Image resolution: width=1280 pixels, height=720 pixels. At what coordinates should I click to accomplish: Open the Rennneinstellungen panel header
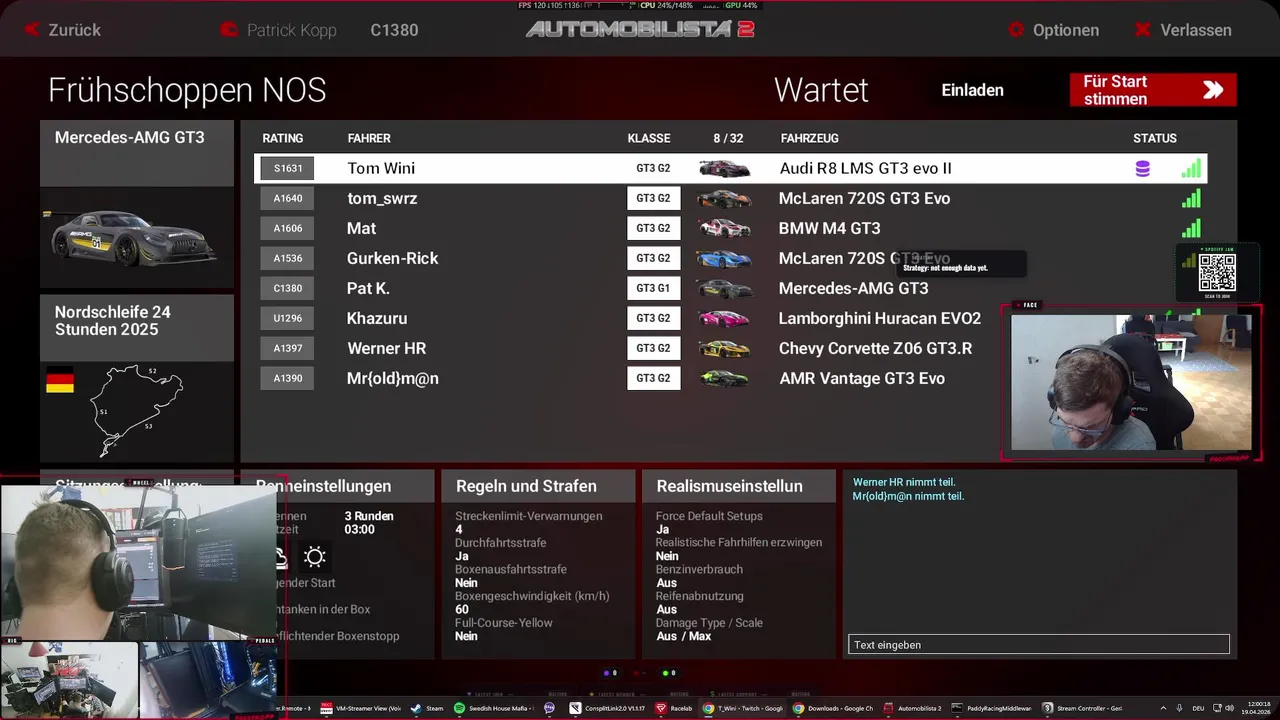(337, 486)
